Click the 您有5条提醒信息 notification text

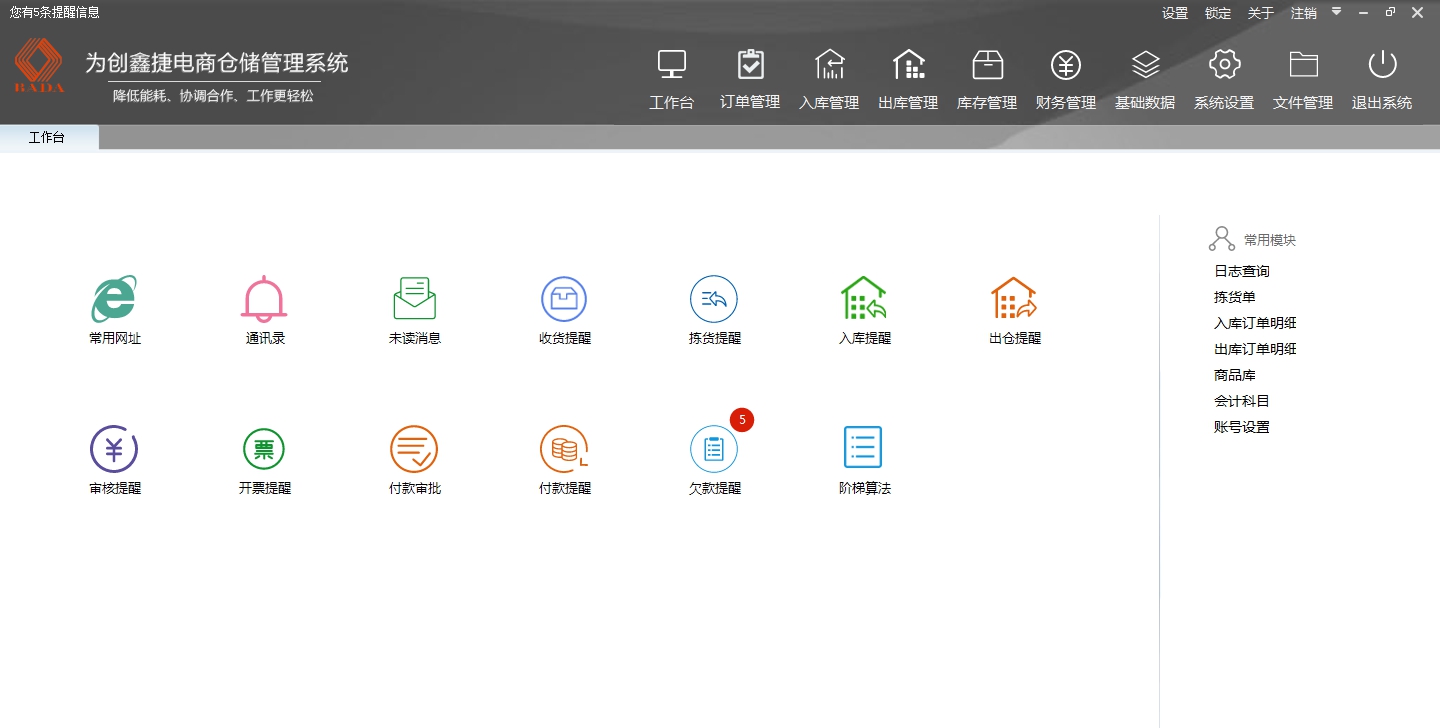(51, 13)
